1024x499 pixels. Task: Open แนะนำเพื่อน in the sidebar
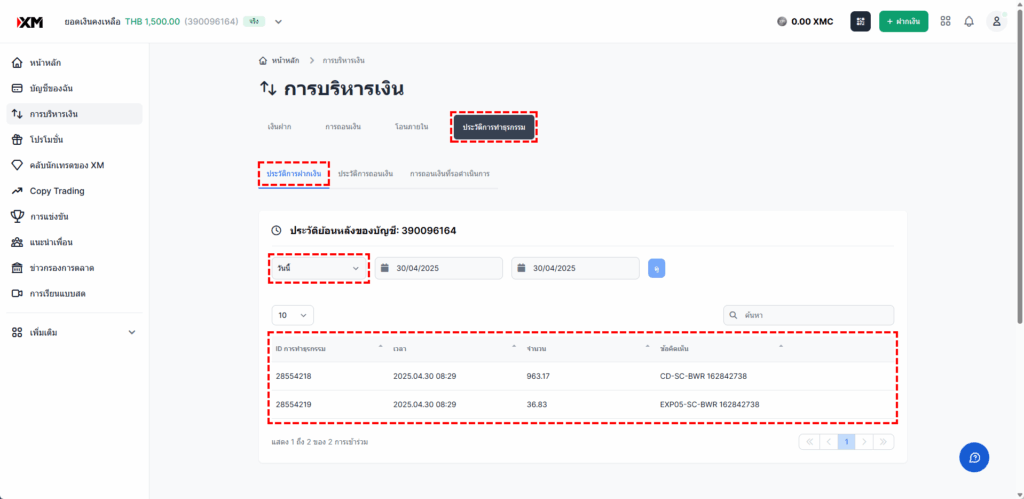tap(74, 242)
